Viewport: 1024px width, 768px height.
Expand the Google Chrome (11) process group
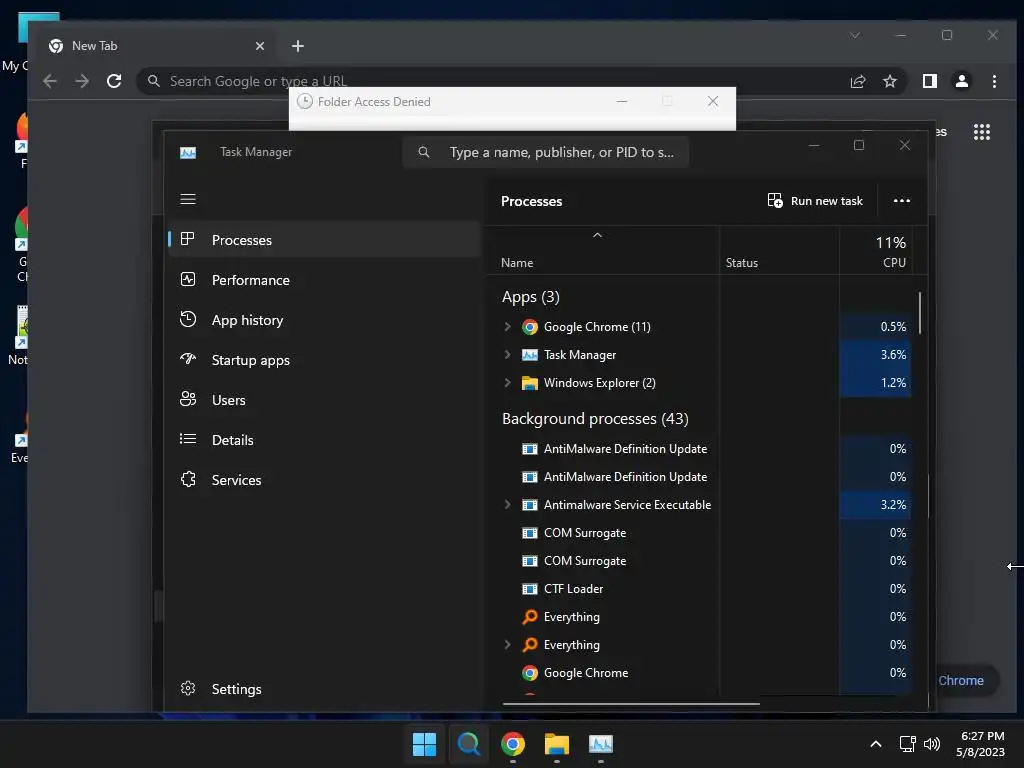pyautogui.click(x=507, y=327)
